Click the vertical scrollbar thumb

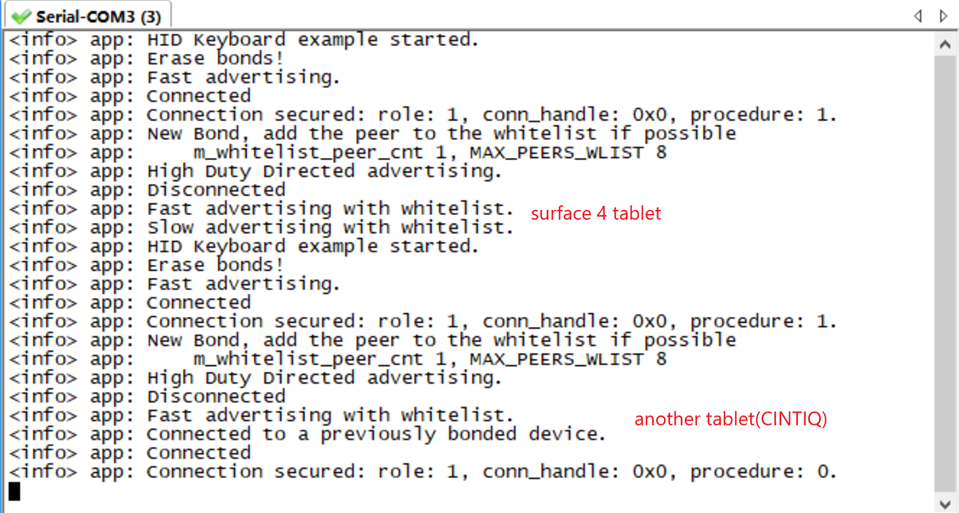click(946, 274)
